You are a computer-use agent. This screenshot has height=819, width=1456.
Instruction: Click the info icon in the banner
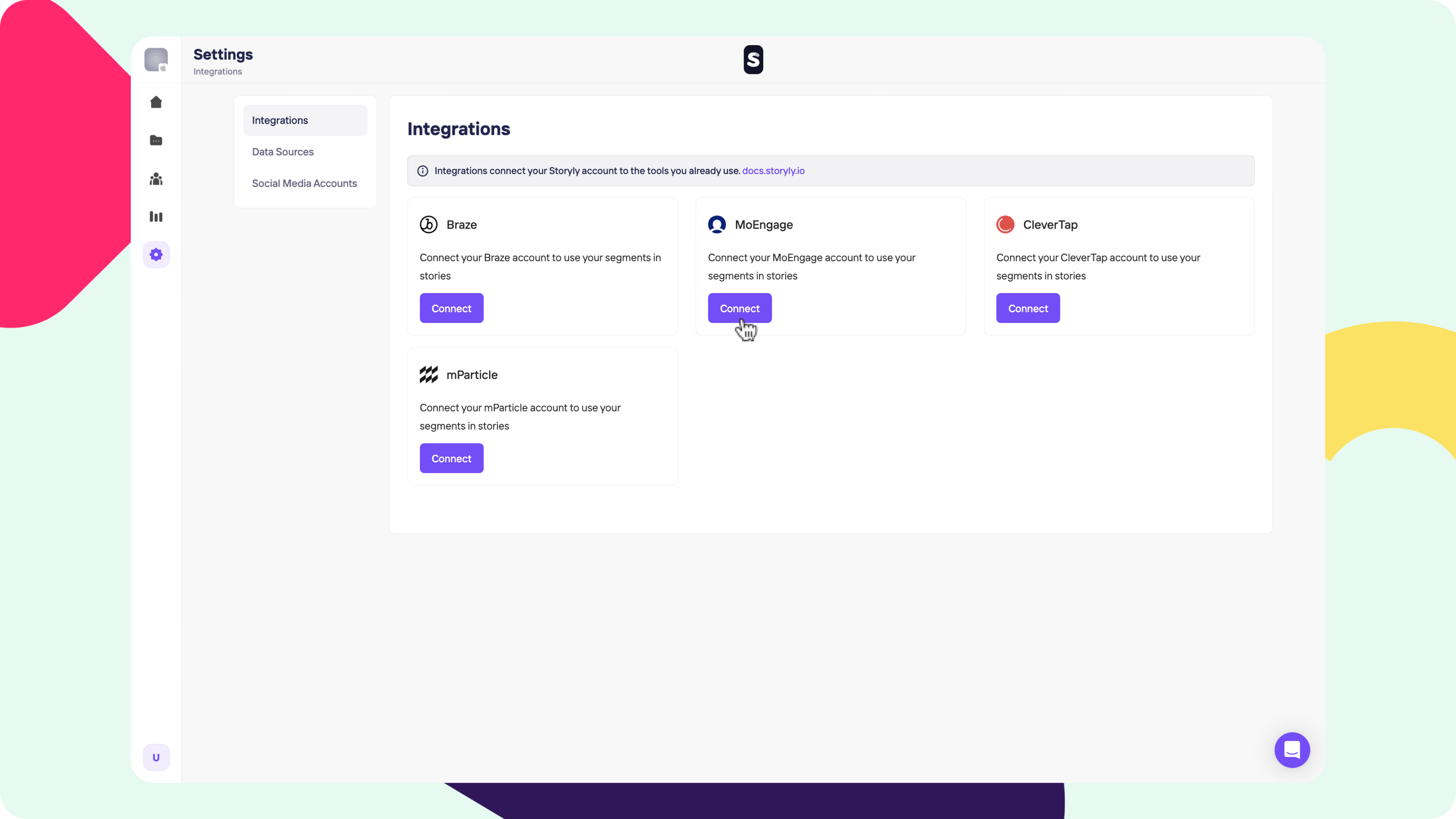(423, 171)
